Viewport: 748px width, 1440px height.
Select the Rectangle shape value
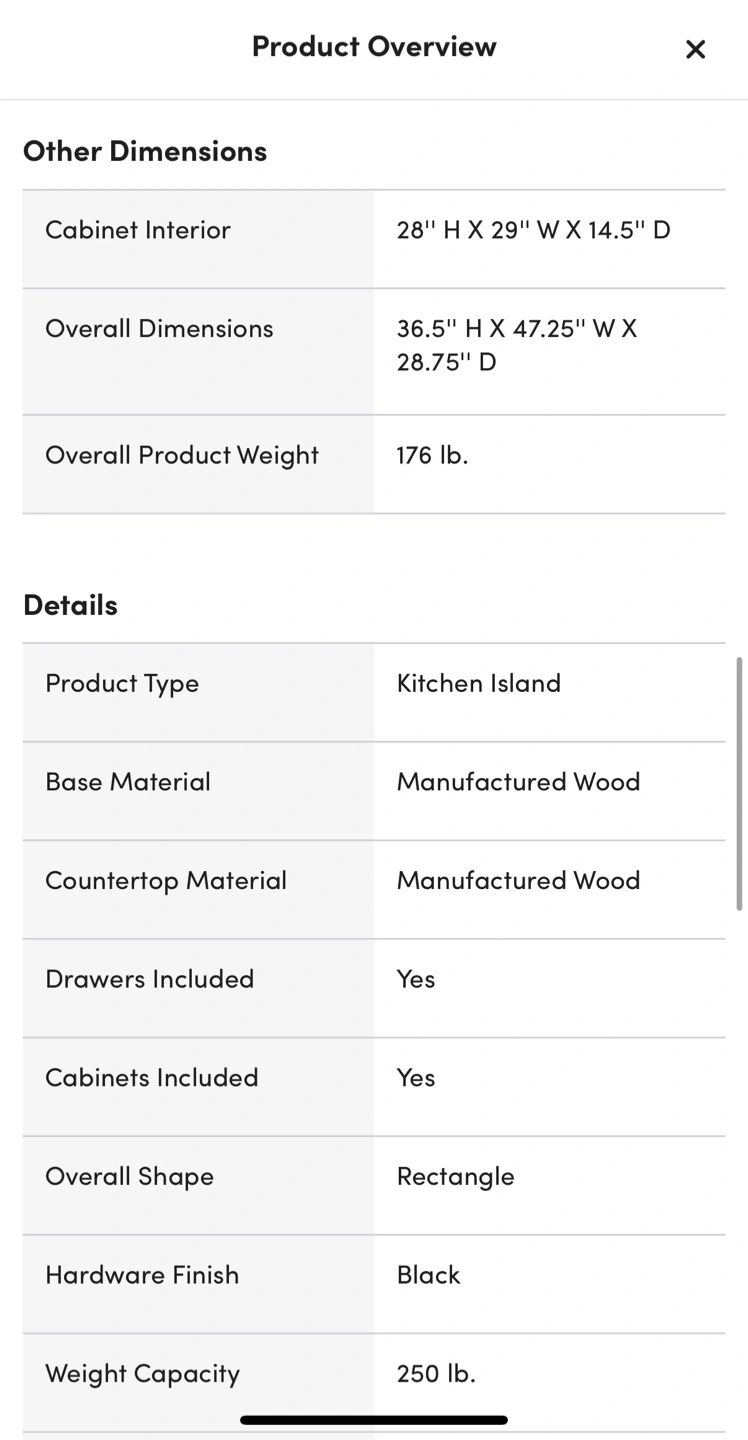(455, 1176)
